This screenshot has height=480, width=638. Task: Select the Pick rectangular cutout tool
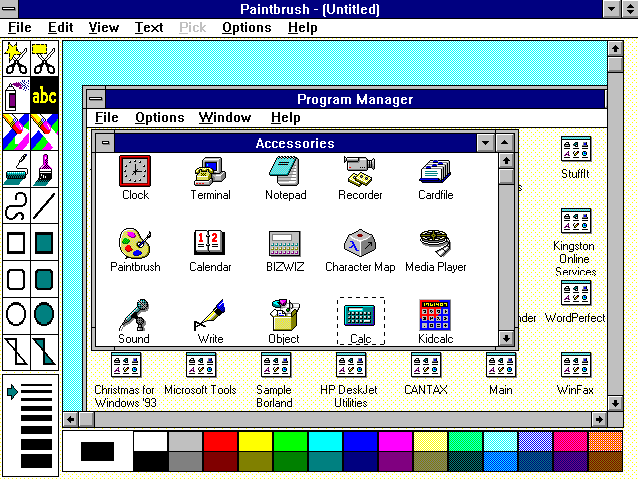coord(44,58)
